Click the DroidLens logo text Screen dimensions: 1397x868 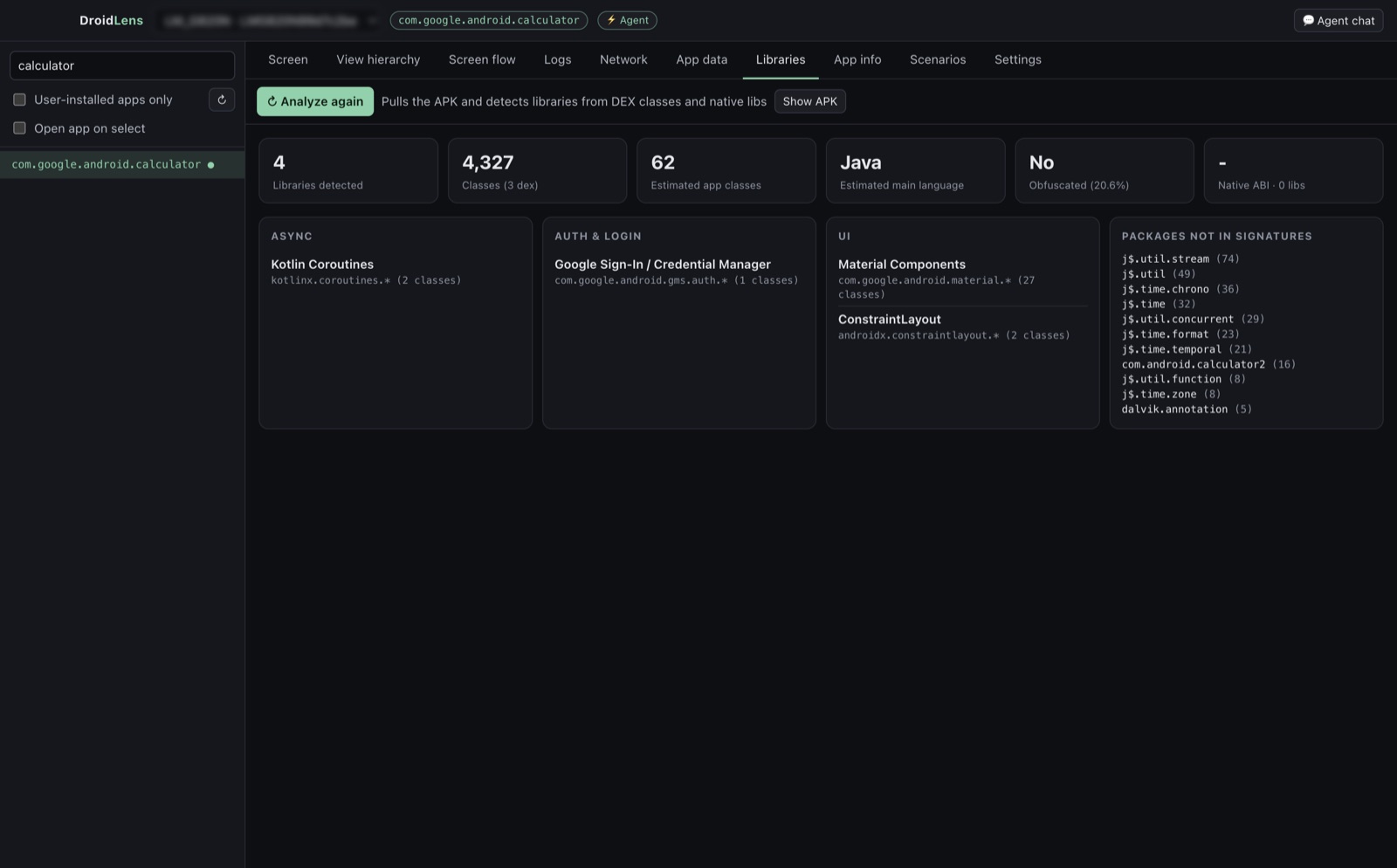111,20
